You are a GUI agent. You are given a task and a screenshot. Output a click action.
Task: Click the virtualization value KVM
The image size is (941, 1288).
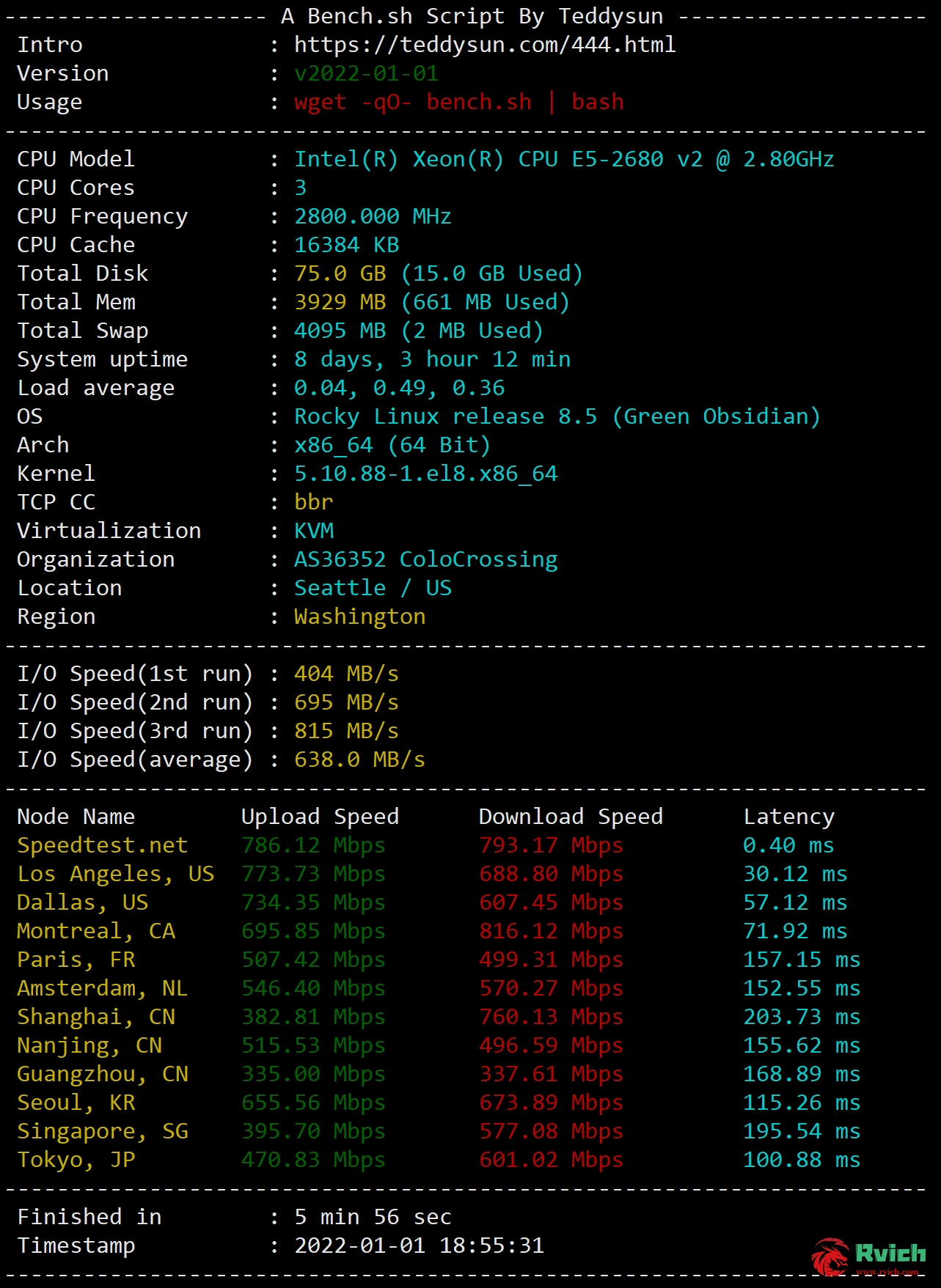tap(314, 531)
